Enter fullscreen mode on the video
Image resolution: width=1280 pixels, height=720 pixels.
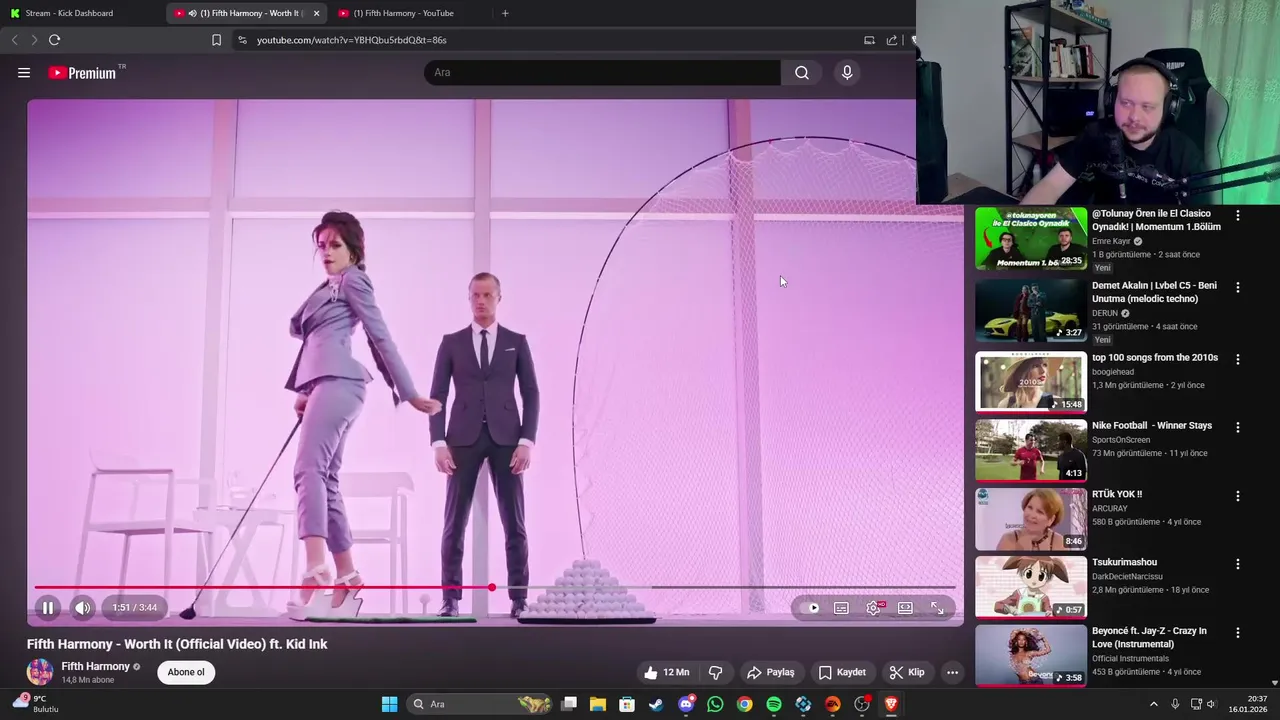point(937,608)
